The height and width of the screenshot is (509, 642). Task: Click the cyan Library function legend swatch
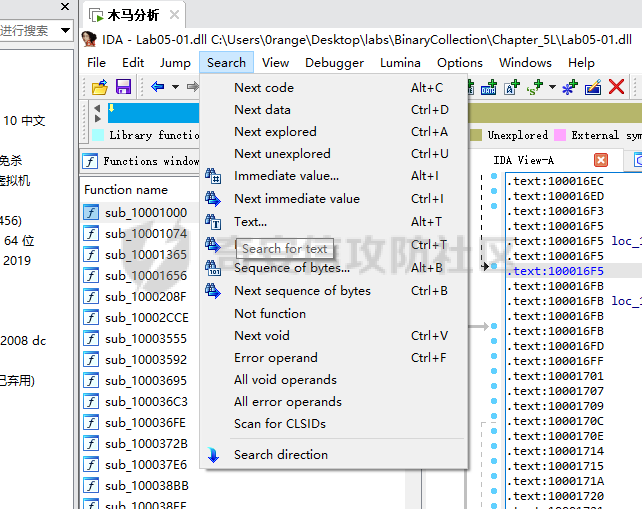coord(98,135)
